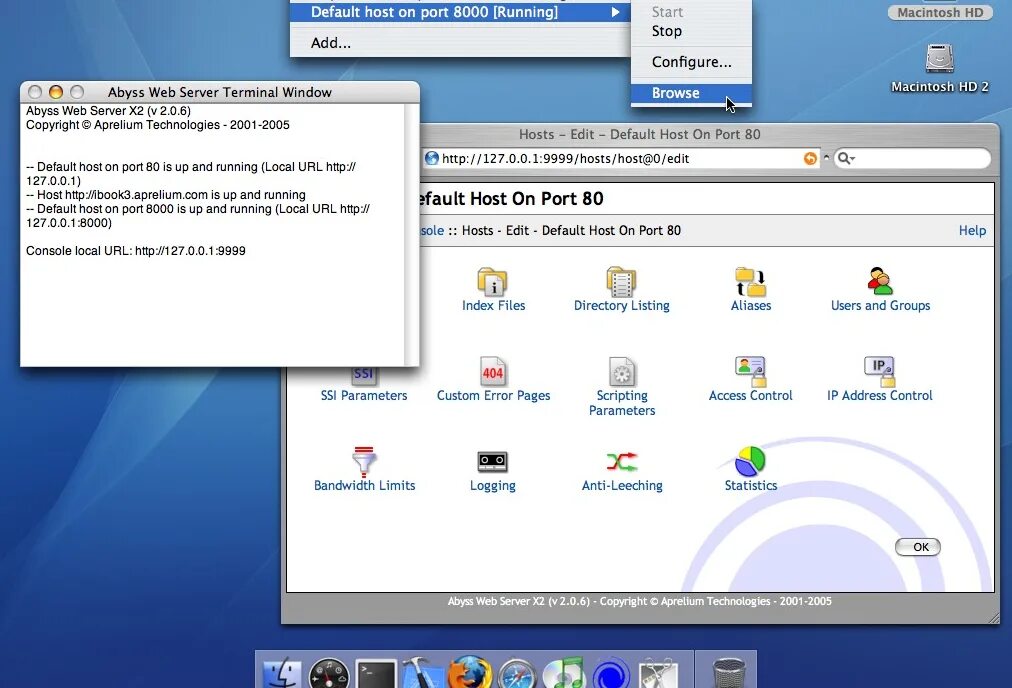The width and height of the screenshot is (1012, 688).
Task: Choose Browse in the host submenu
Action: pyautogui.click(x=691, y=93)
